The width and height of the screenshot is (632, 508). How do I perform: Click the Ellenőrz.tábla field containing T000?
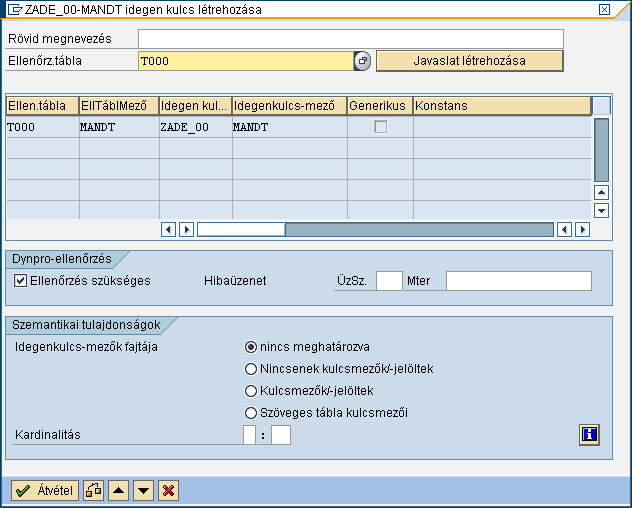(246, 61)
